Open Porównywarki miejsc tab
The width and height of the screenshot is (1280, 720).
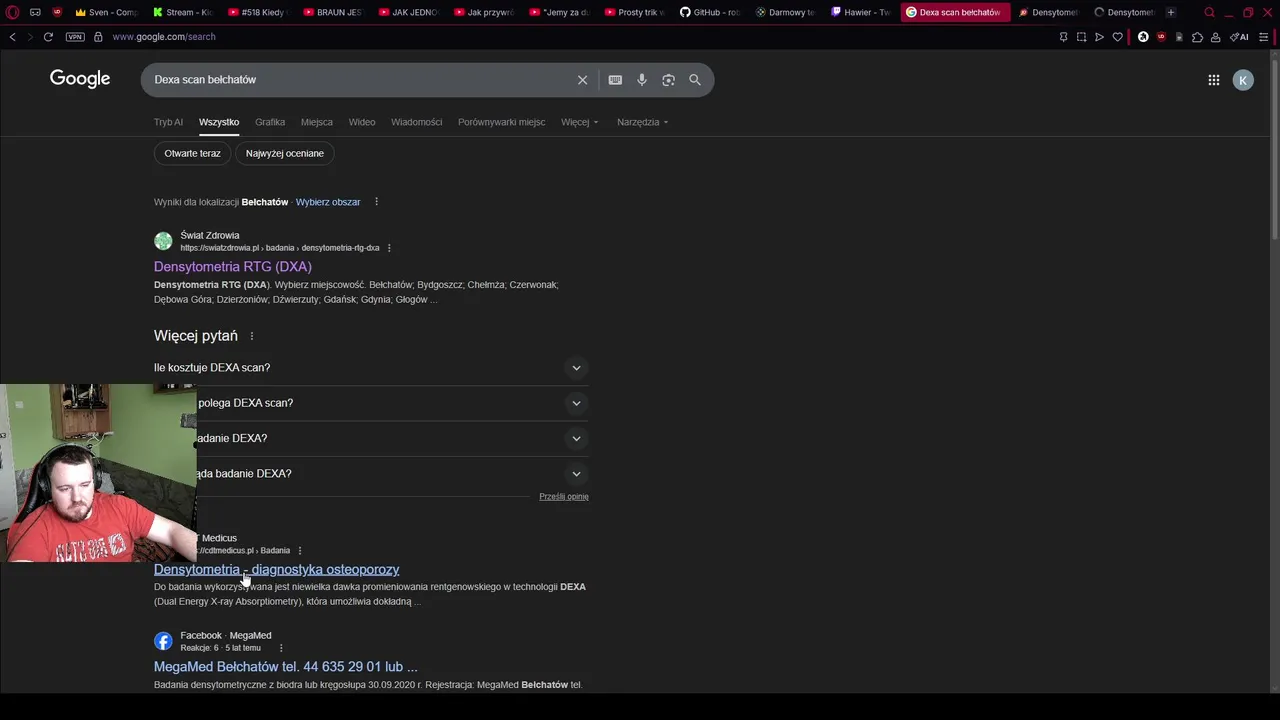click(x=501, y=122)
